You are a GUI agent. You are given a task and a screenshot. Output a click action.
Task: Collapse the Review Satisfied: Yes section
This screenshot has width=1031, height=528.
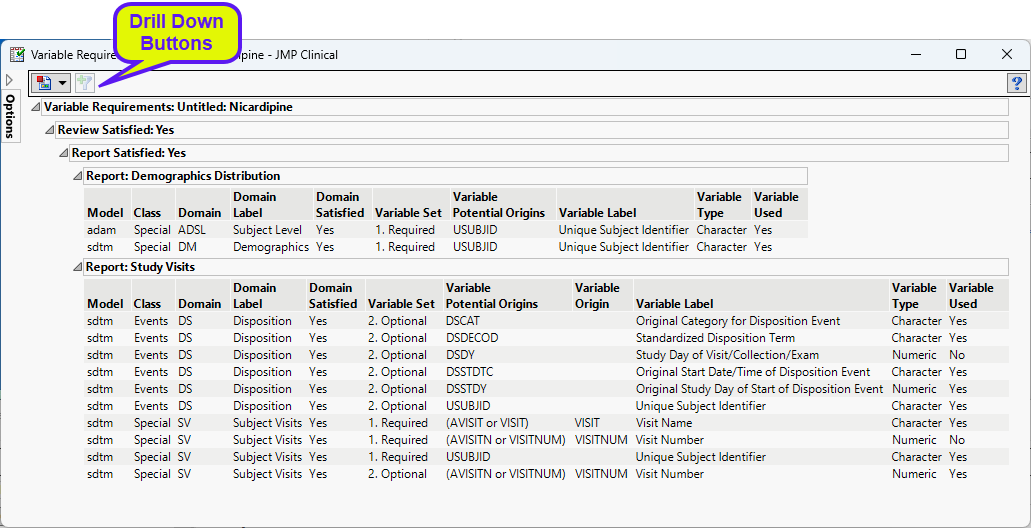click(49, 130)
